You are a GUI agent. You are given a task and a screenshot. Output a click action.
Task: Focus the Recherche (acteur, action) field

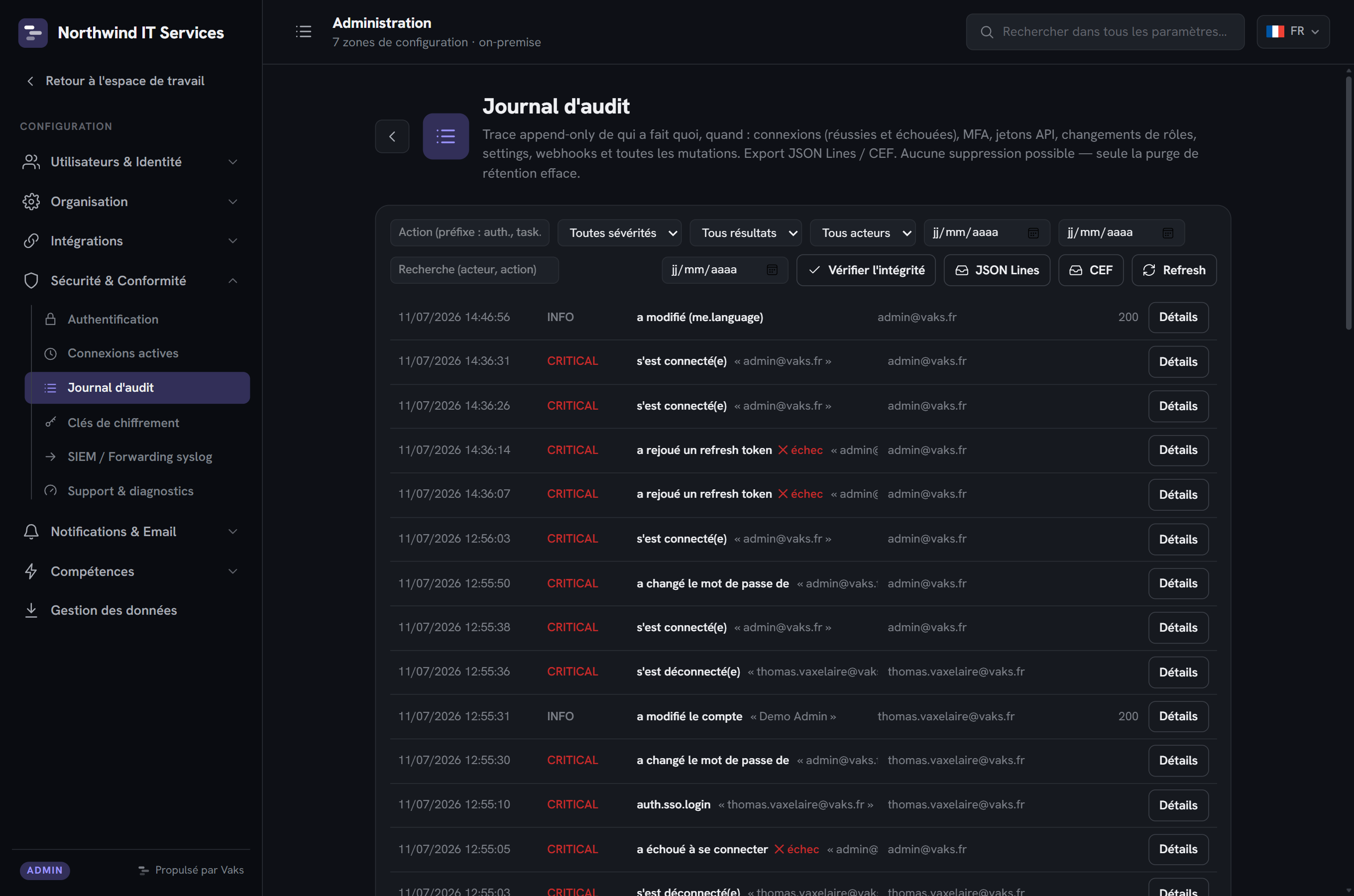click(474, 270)
